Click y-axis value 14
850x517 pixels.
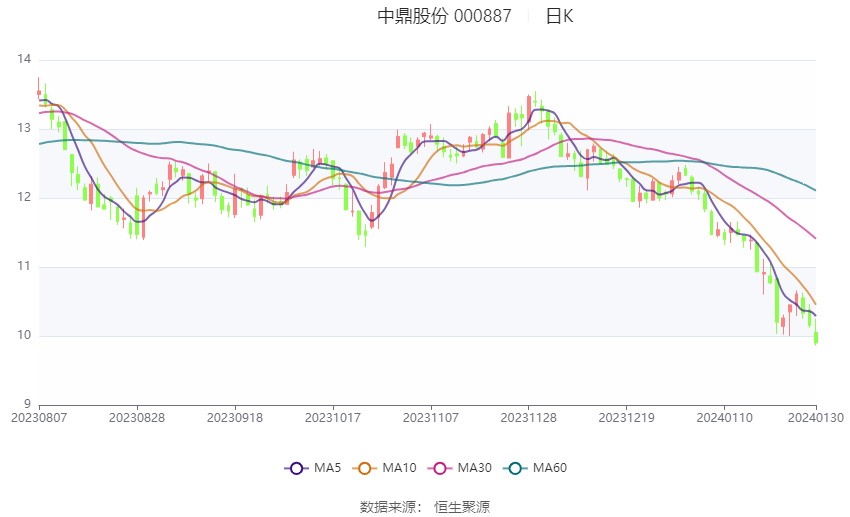pos(24,59)
